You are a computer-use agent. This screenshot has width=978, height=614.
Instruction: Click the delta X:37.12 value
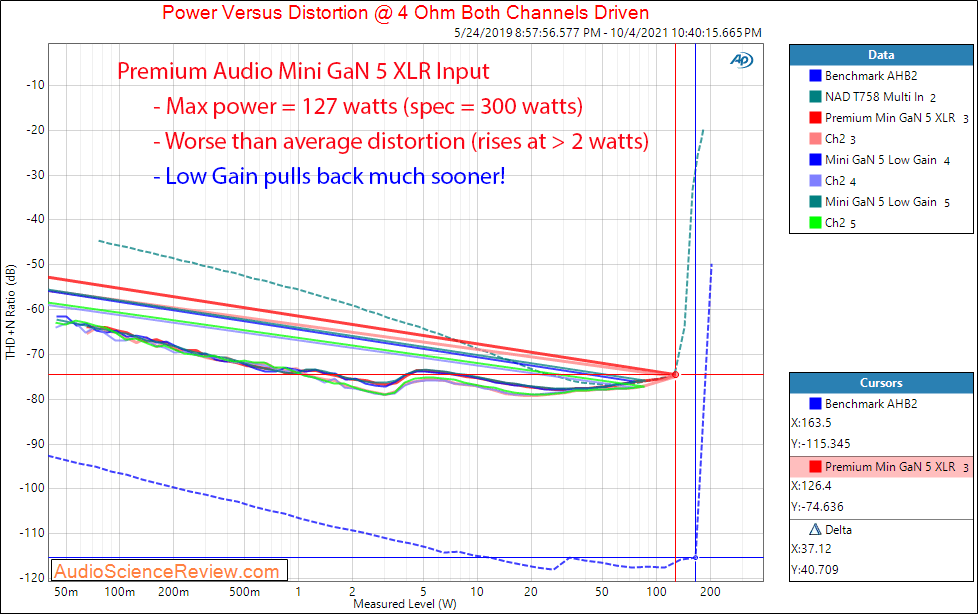pos(811,548)
